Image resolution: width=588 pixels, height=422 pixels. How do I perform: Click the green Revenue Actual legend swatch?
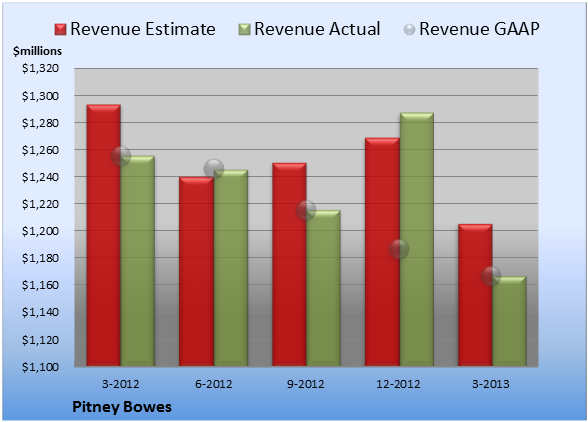[244, 29]
